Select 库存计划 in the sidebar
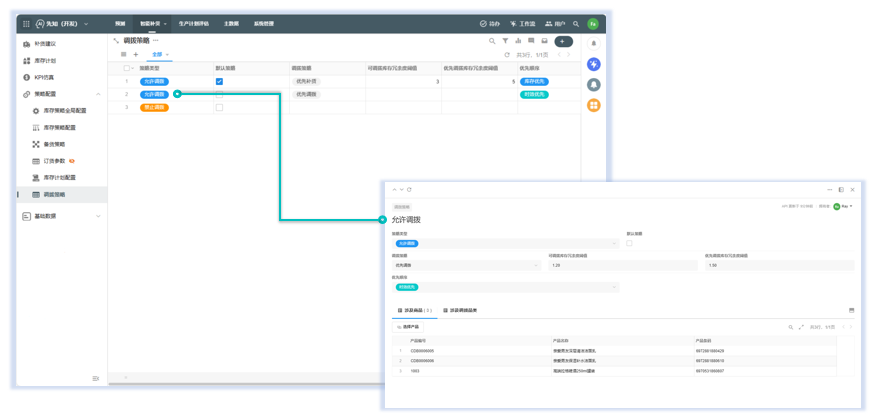Viewport: 878px width, 420px height. (46, 61)
